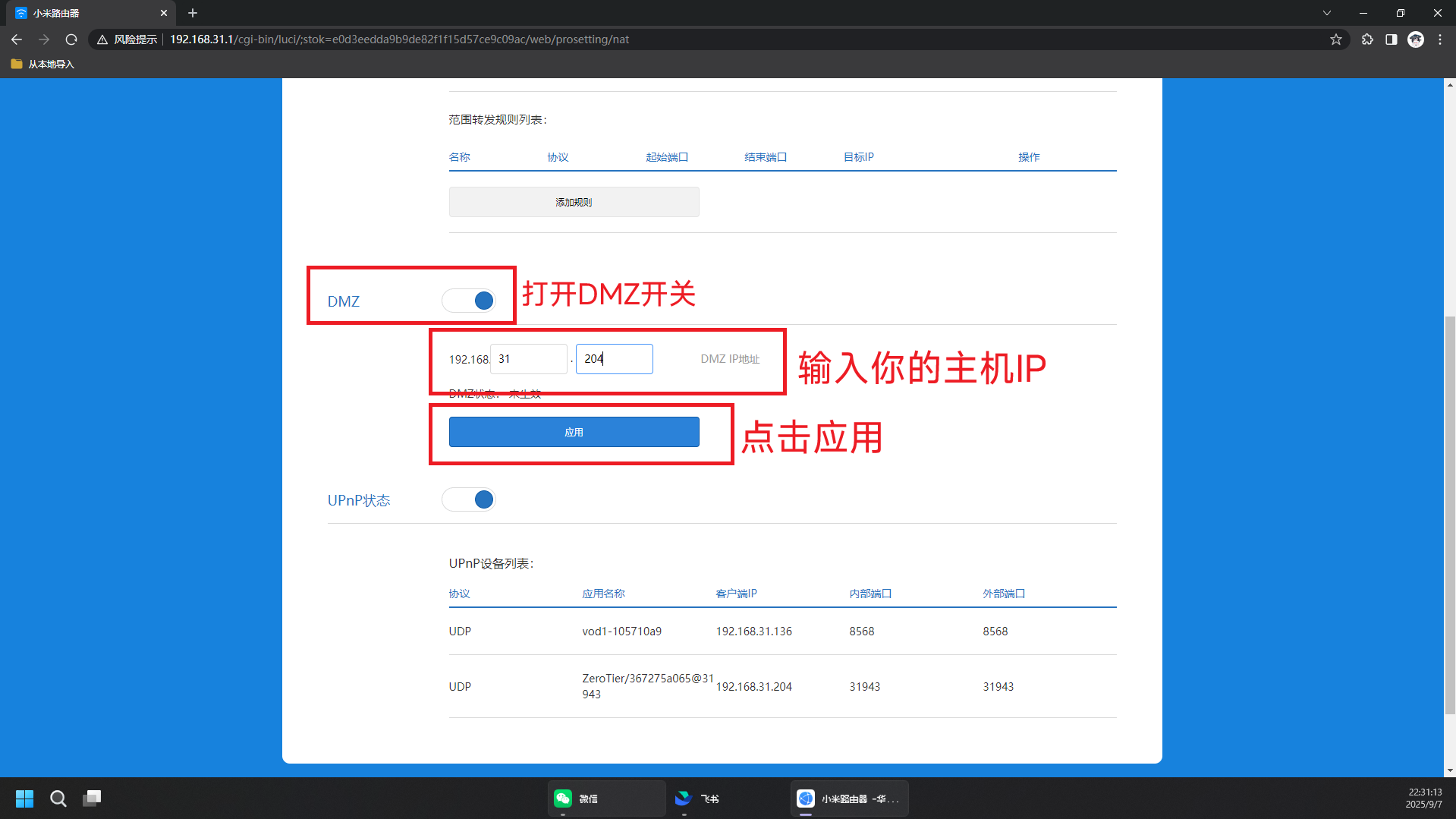
Task: Toggle the browser side panel icon
Action: (x=1391, y=39)
